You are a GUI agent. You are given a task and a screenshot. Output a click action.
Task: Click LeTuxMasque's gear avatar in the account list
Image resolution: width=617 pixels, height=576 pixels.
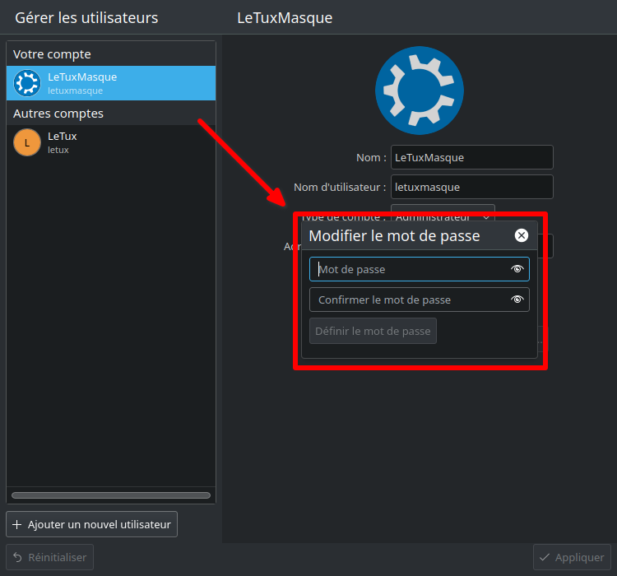[x=27, y=83]
